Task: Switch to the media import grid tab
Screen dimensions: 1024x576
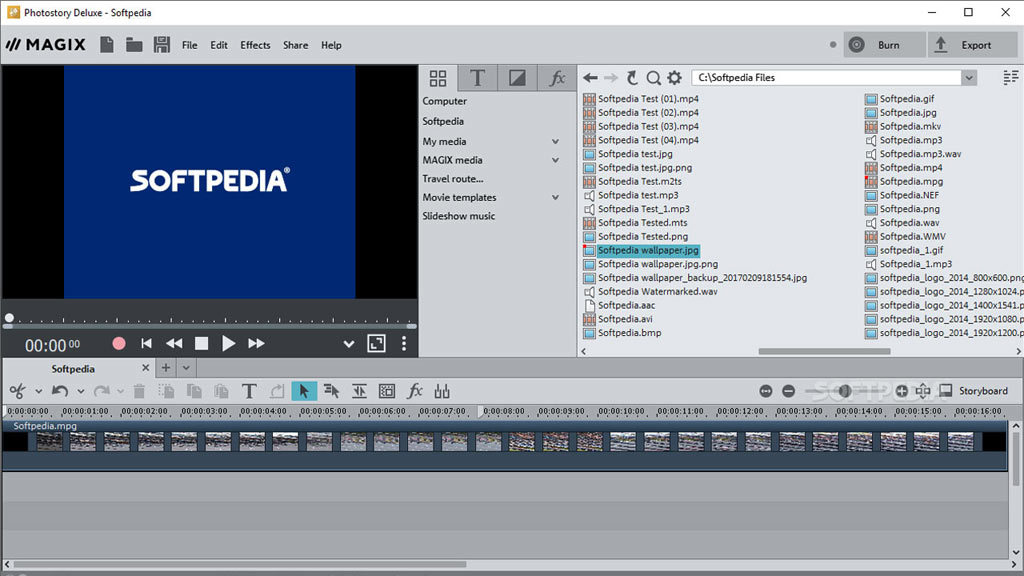Action: coord(438,78)
